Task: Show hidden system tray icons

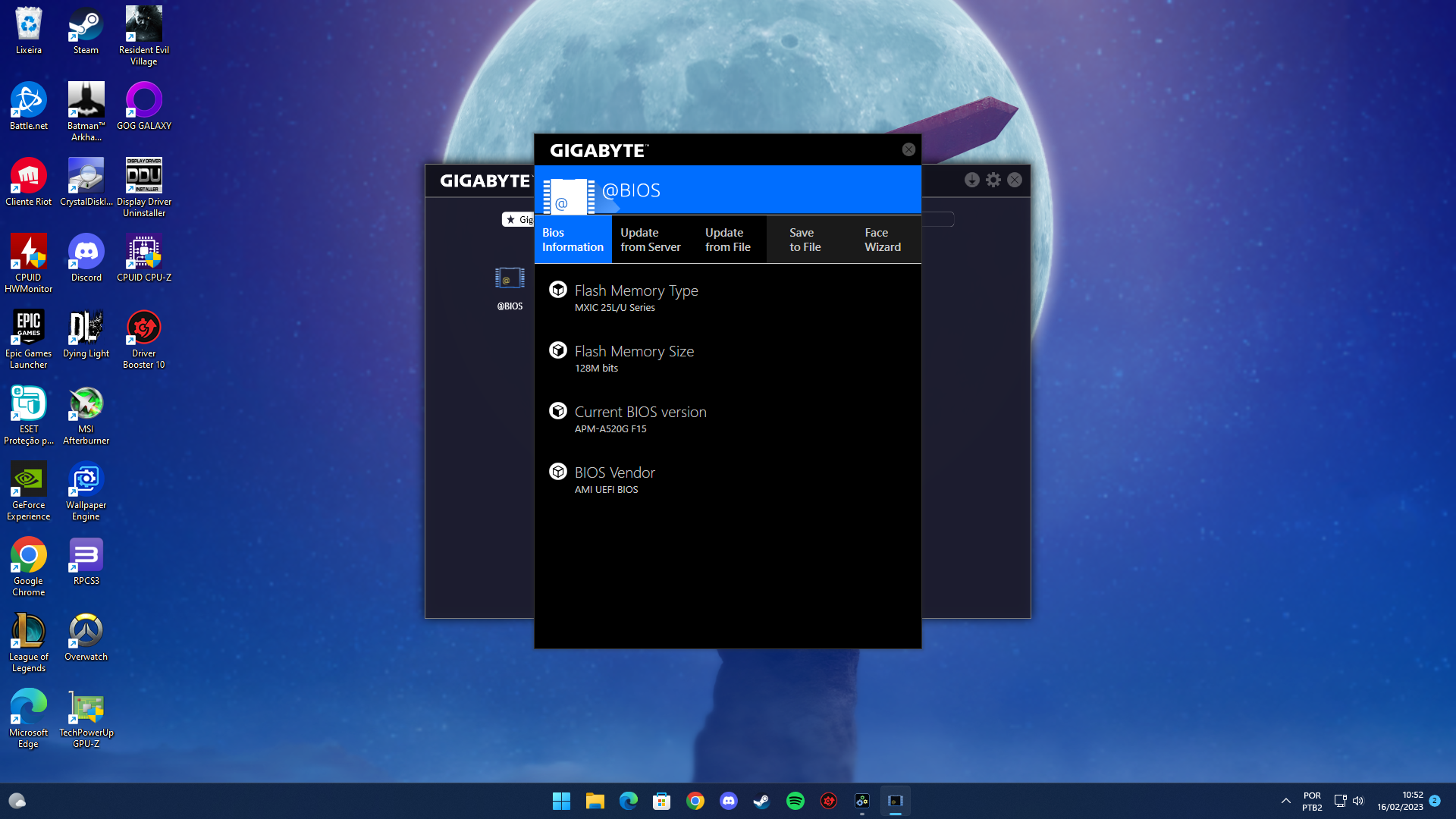Action: click(1285, 801)
